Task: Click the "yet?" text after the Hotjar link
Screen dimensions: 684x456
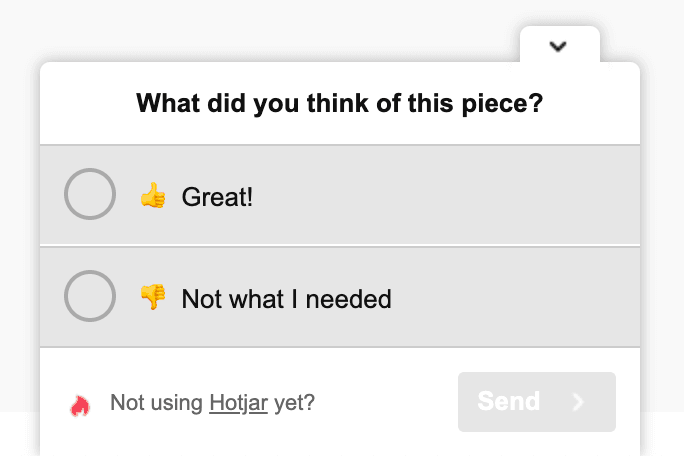Action: (294, 403)
